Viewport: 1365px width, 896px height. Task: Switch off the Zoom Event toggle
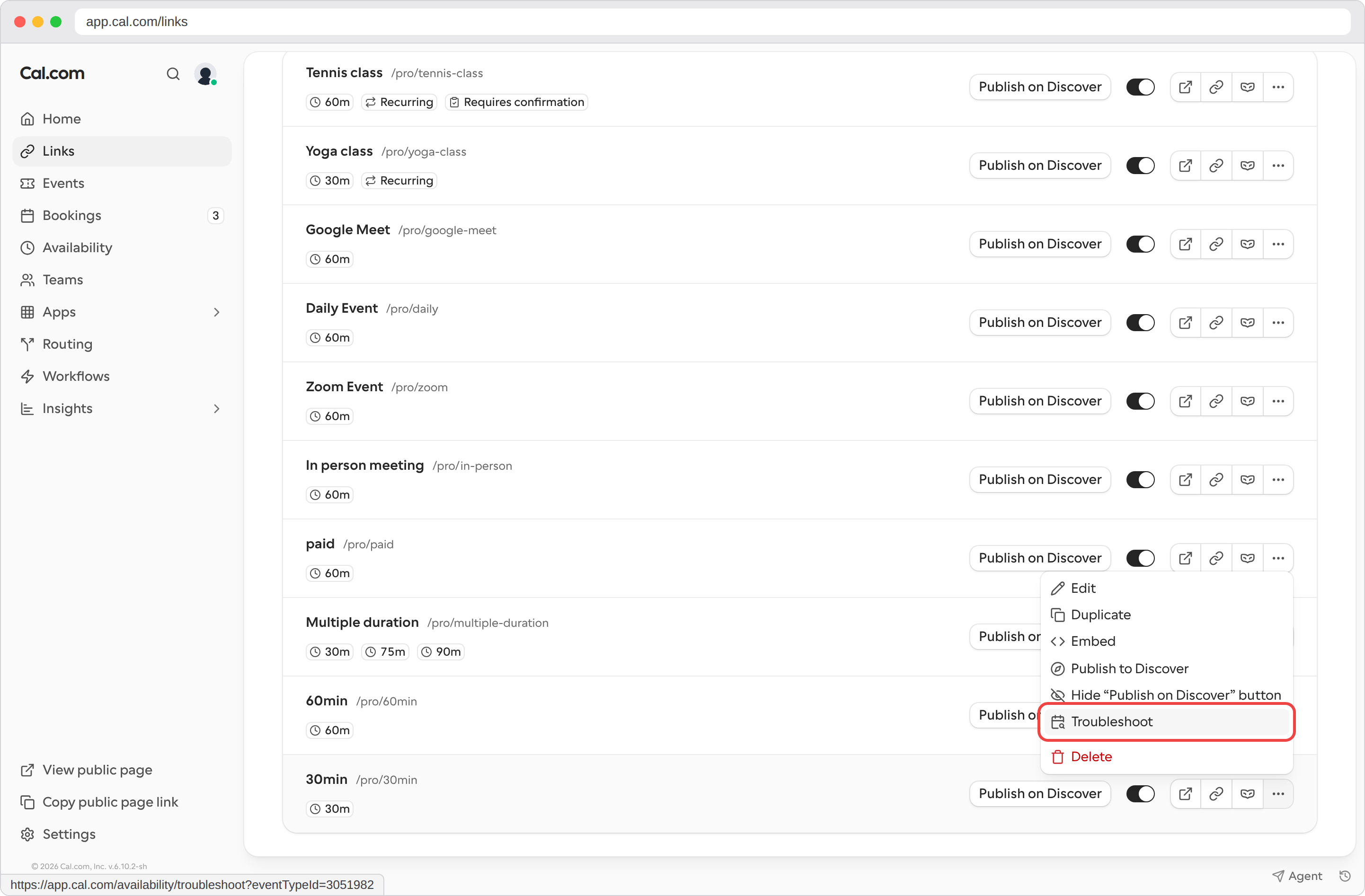(x=1140, y=401)
